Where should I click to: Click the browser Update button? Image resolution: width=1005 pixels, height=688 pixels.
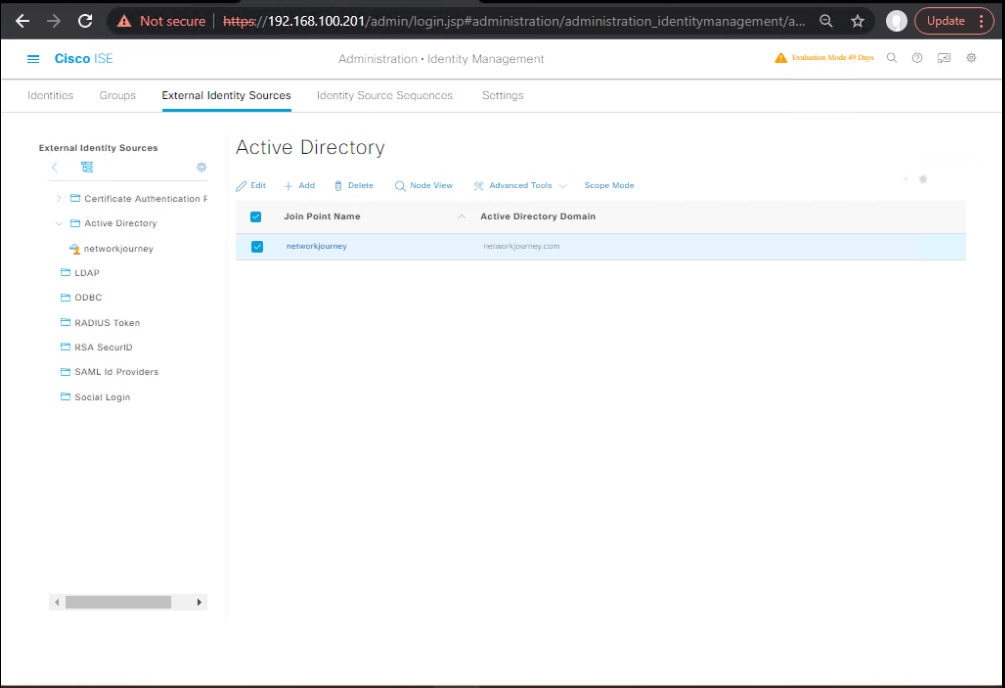[x=945, y=21]
